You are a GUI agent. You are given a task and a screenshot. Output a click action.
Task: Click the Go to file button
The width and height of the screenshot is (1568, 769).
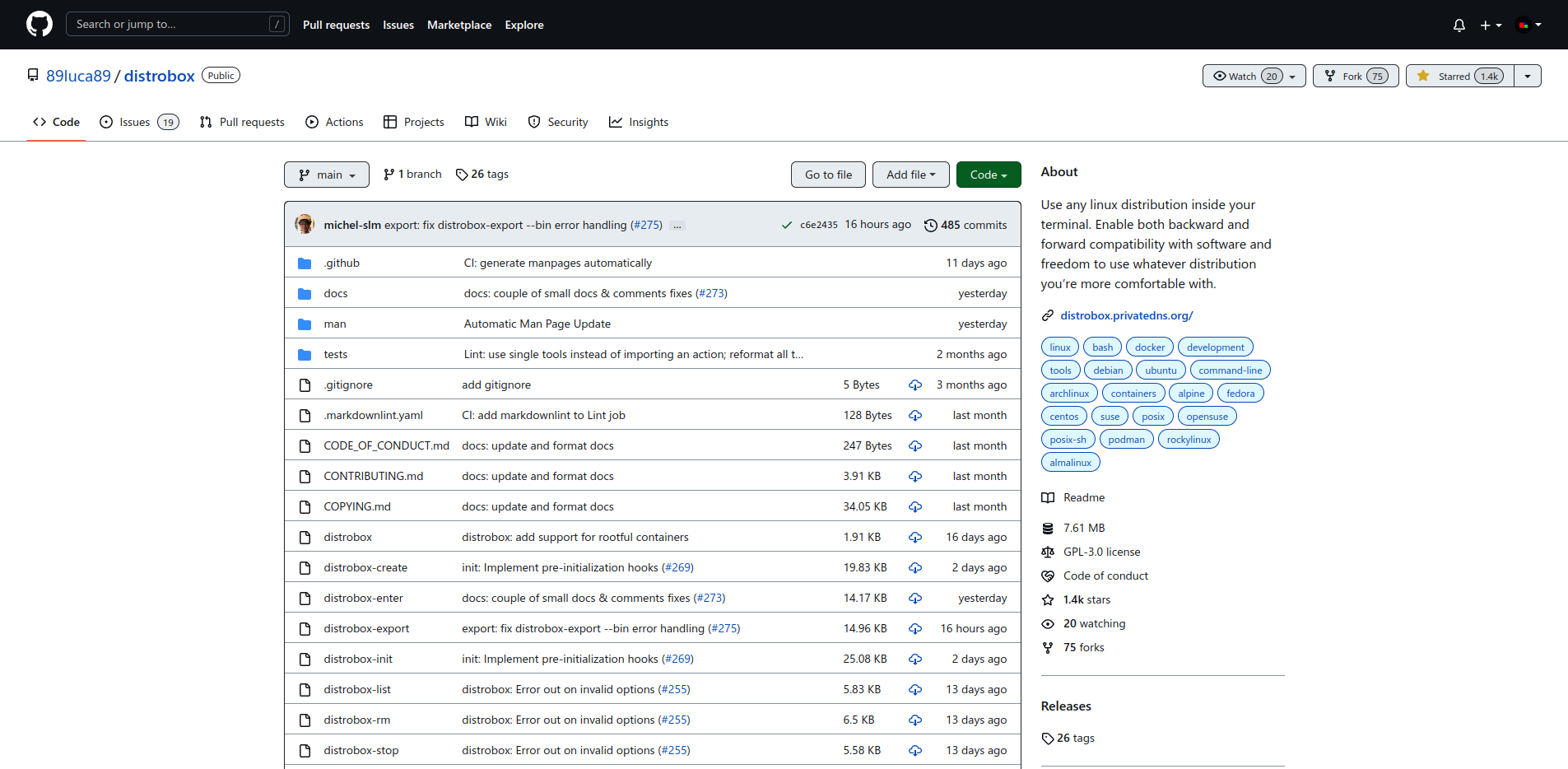tap(827, 174)
